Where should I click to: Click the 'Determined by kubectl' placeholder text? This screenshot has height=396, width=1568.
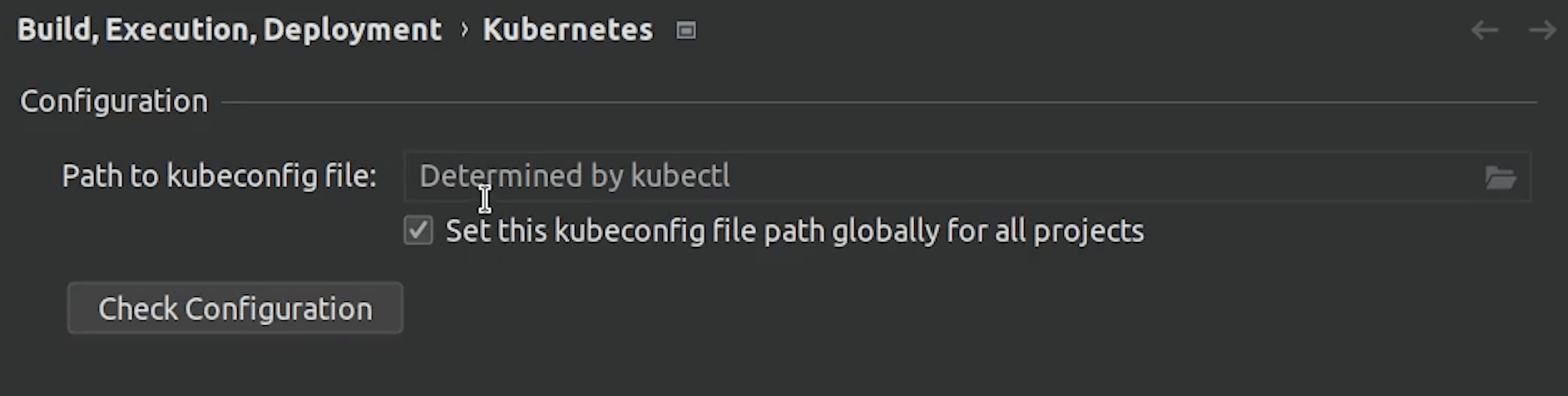(x=574, y=176)
